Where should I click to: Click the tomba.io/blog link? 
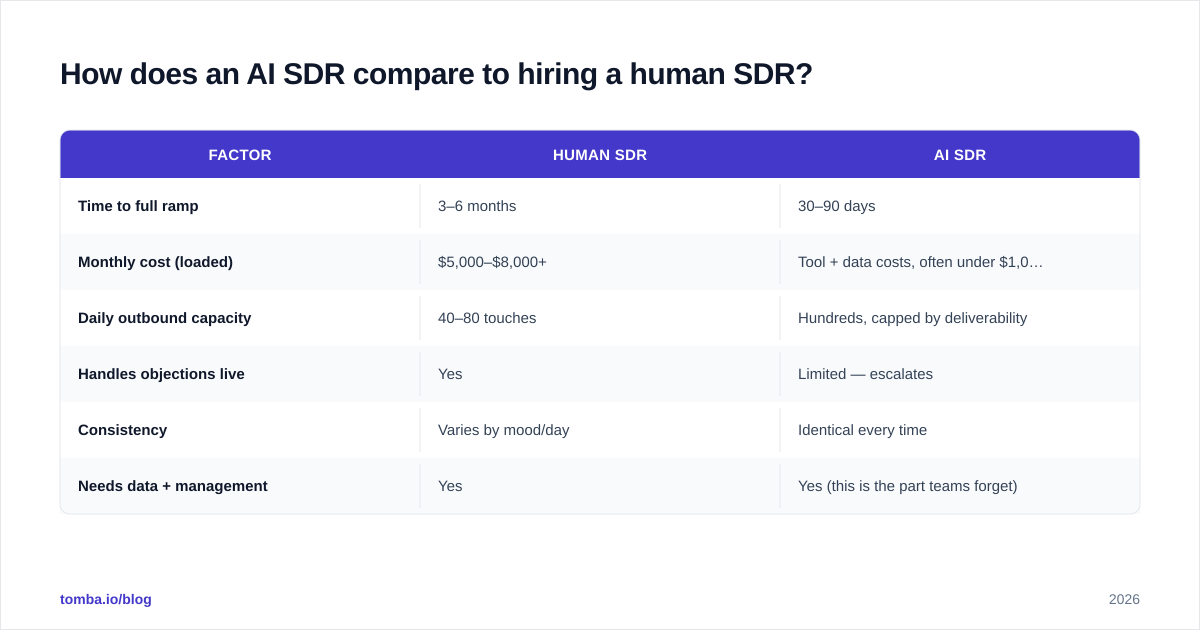pos(106,599)
